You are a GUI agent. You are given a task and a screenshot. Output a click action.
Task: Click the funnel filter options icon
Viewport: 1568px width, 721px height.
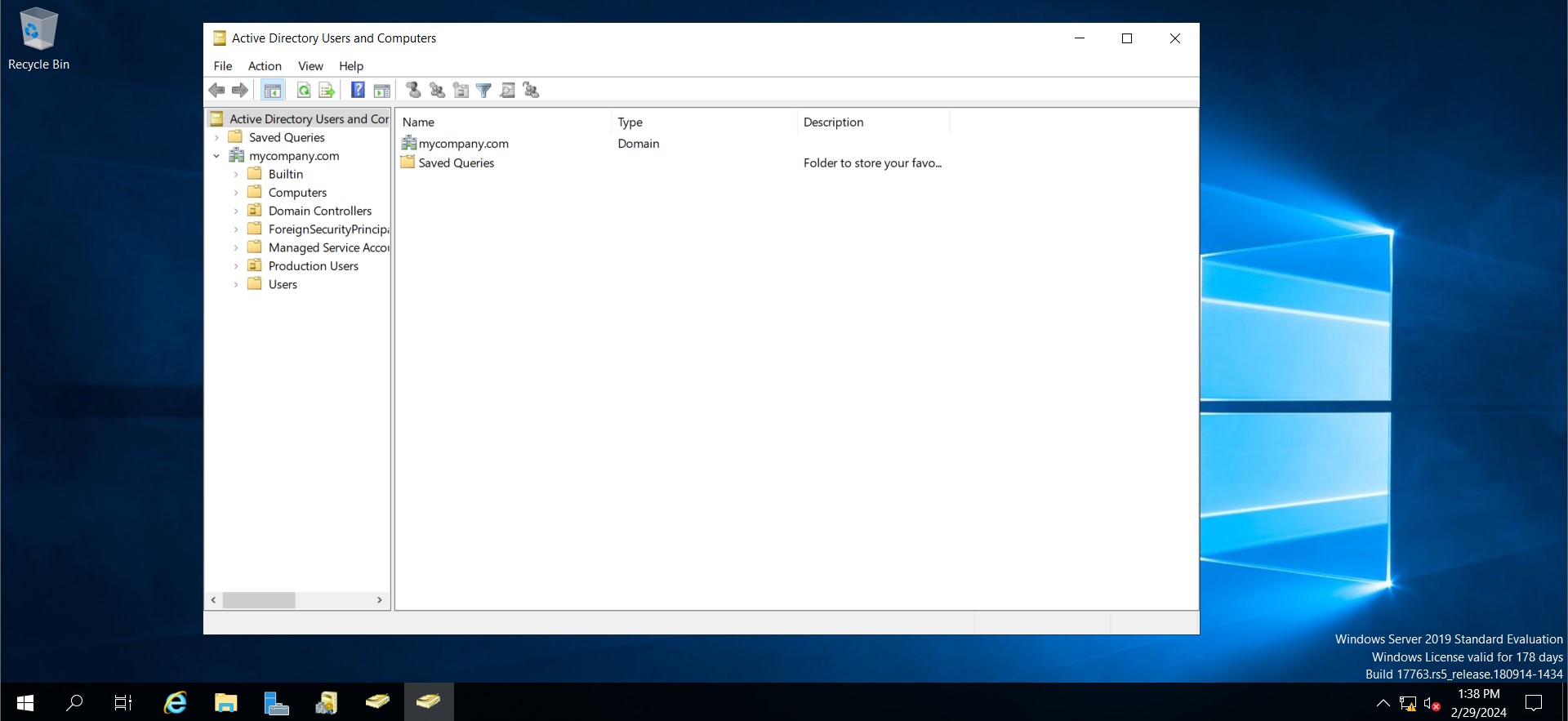pyautogui.click(x=483, y=91)
